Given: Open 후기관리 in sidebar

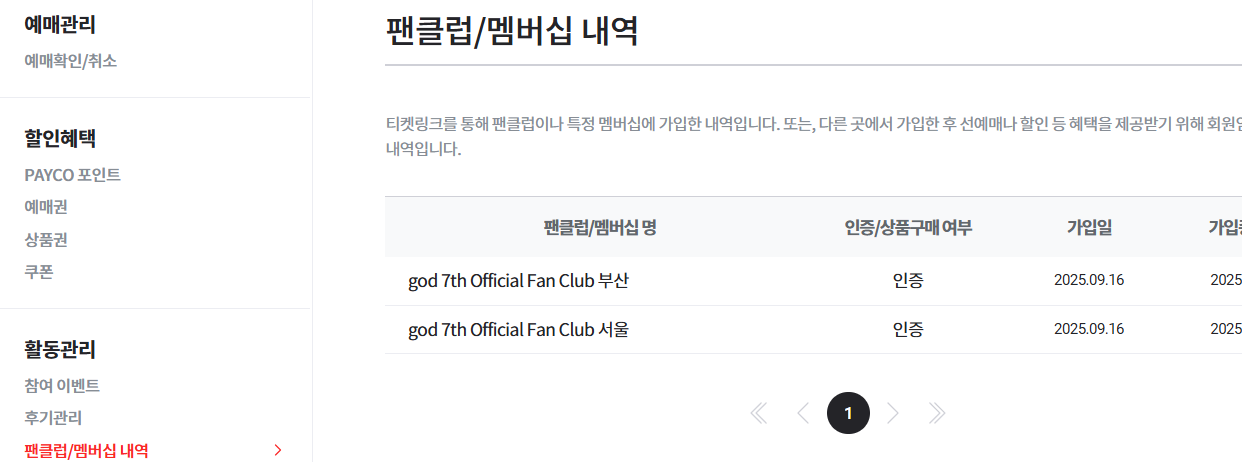Looking at the screenshot, I should coord(53,418).
